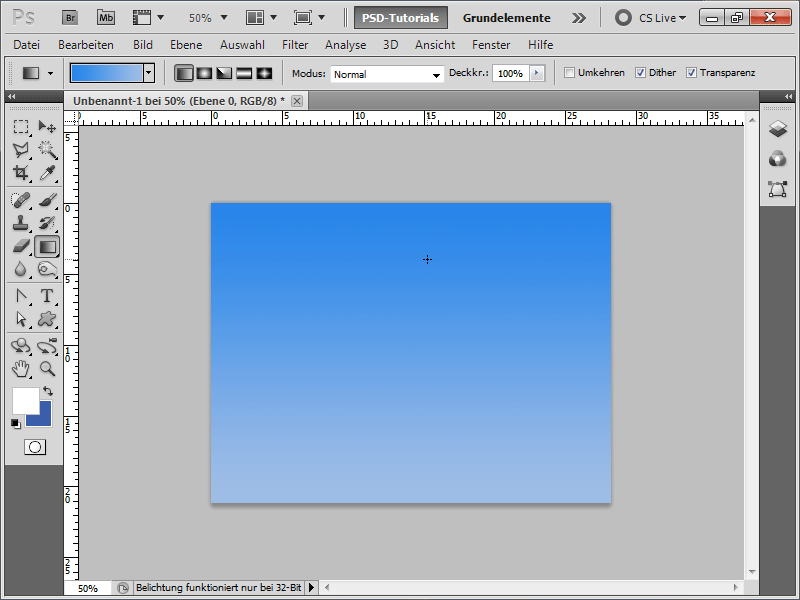The height and width of the screenshot is (600, 800).
Task: Select the Move tool
Action: (47, 126)
